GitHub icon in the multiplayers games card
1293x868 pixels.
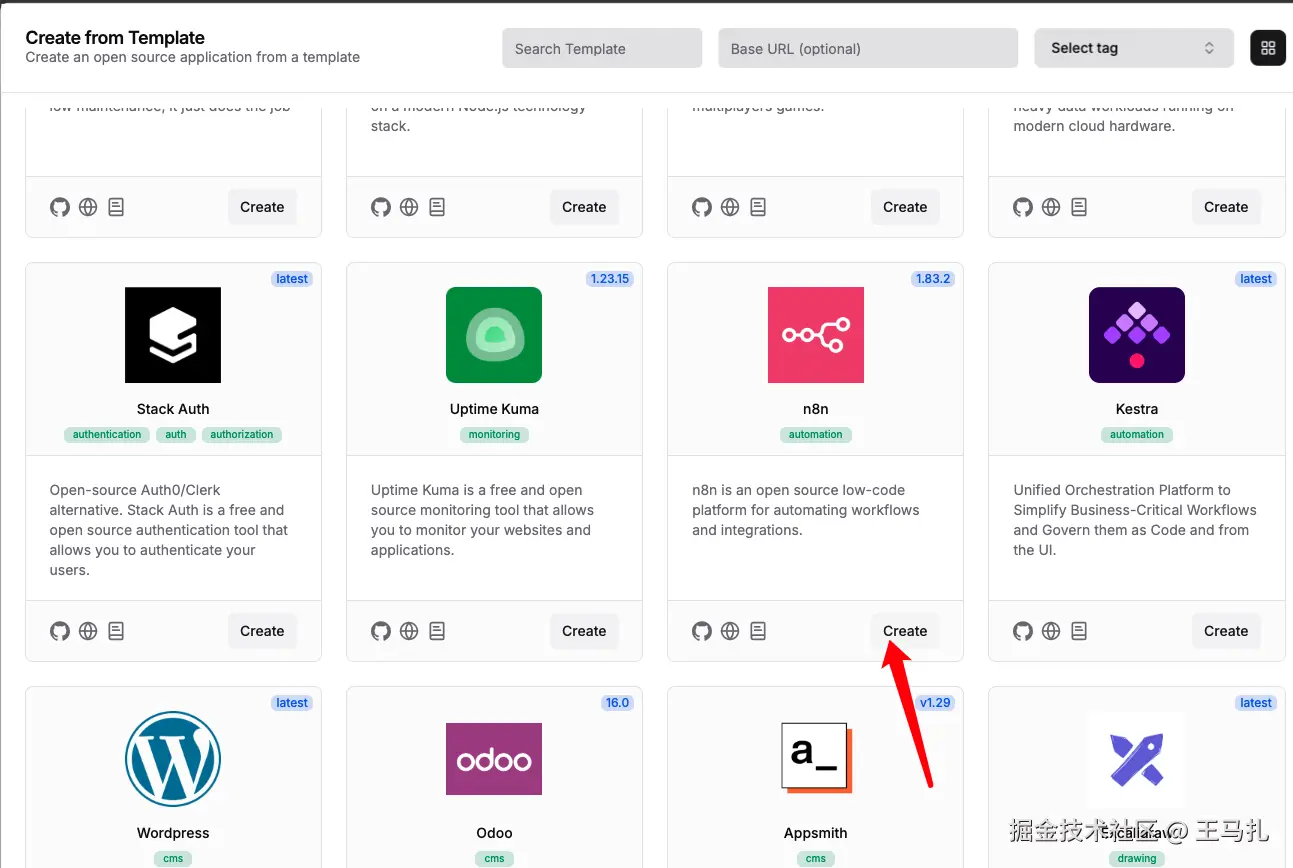(702, 207)
